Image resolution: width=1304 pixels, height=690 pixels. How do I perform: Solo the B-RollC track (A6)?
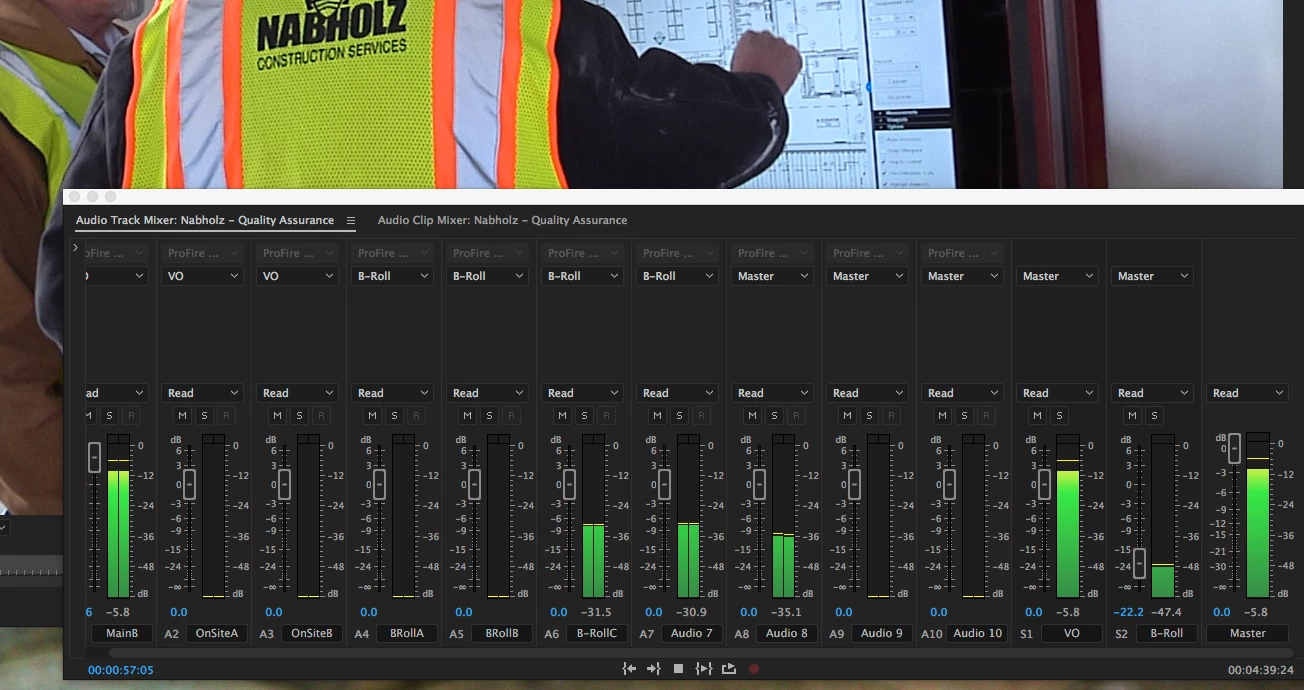tap(584, 416)
